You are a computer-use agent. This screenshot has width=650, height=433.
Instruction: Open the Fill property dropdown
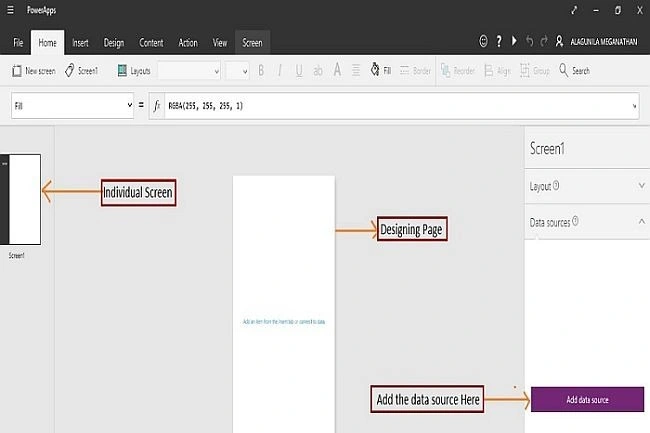[73, 106]
